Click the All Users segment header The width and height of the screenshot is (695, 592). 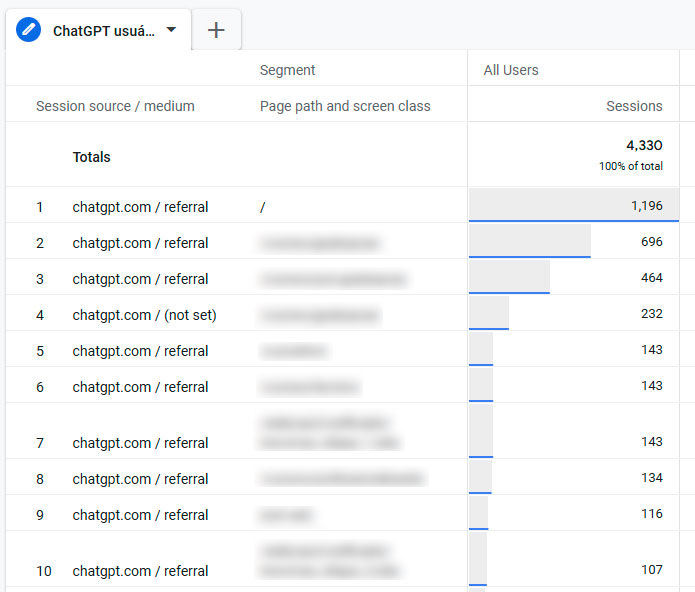click(x=511, y=70)
